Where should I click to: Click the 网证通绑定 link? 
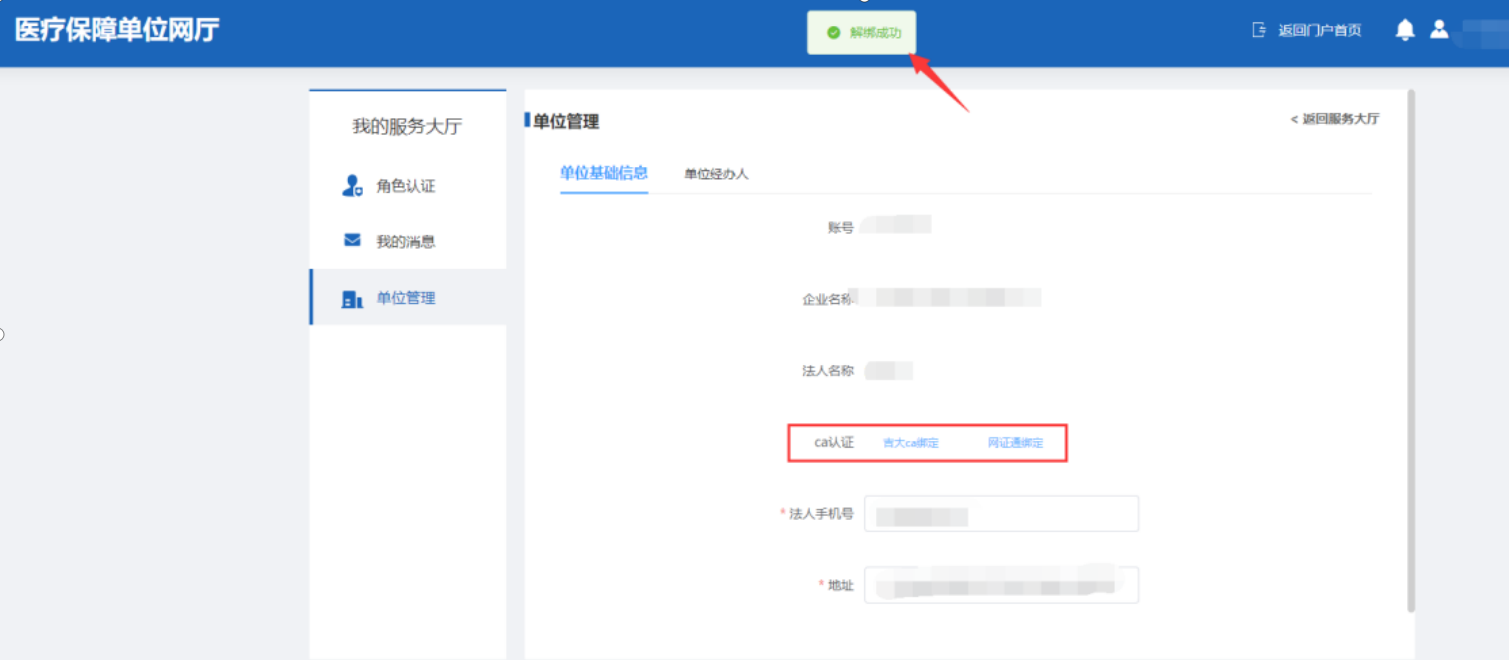1015,443
